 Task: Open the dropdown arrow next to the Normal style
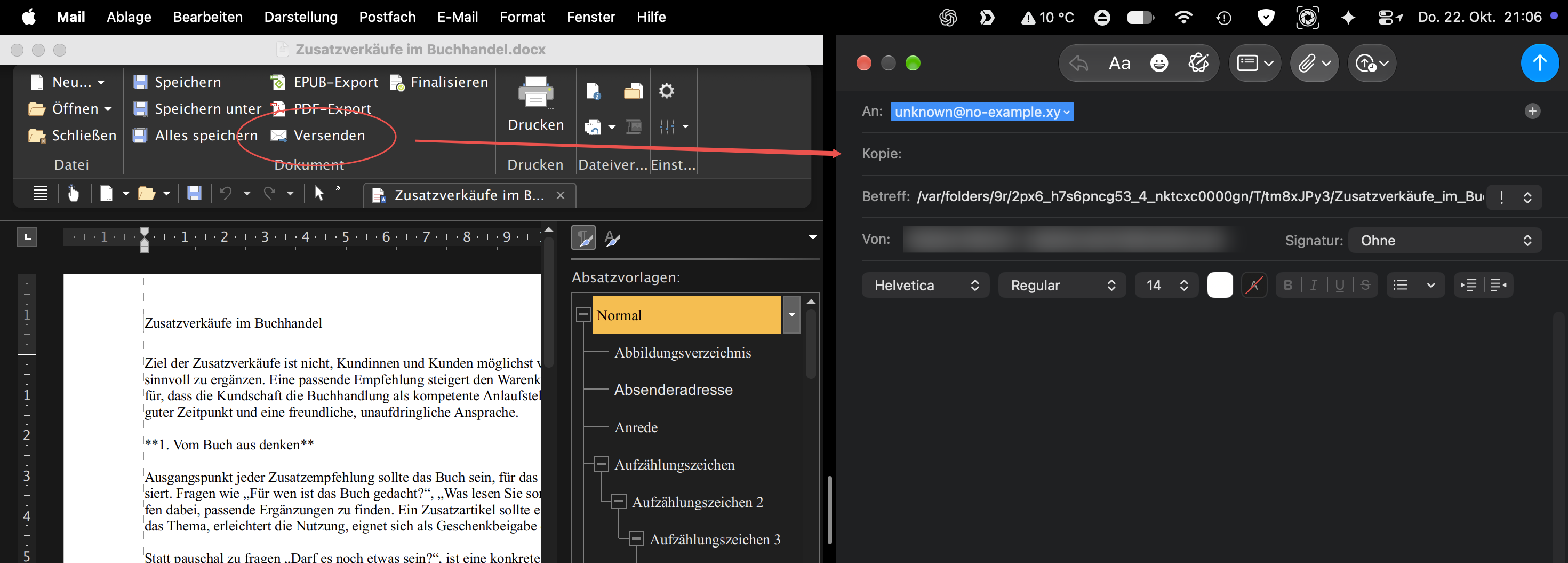791,315
